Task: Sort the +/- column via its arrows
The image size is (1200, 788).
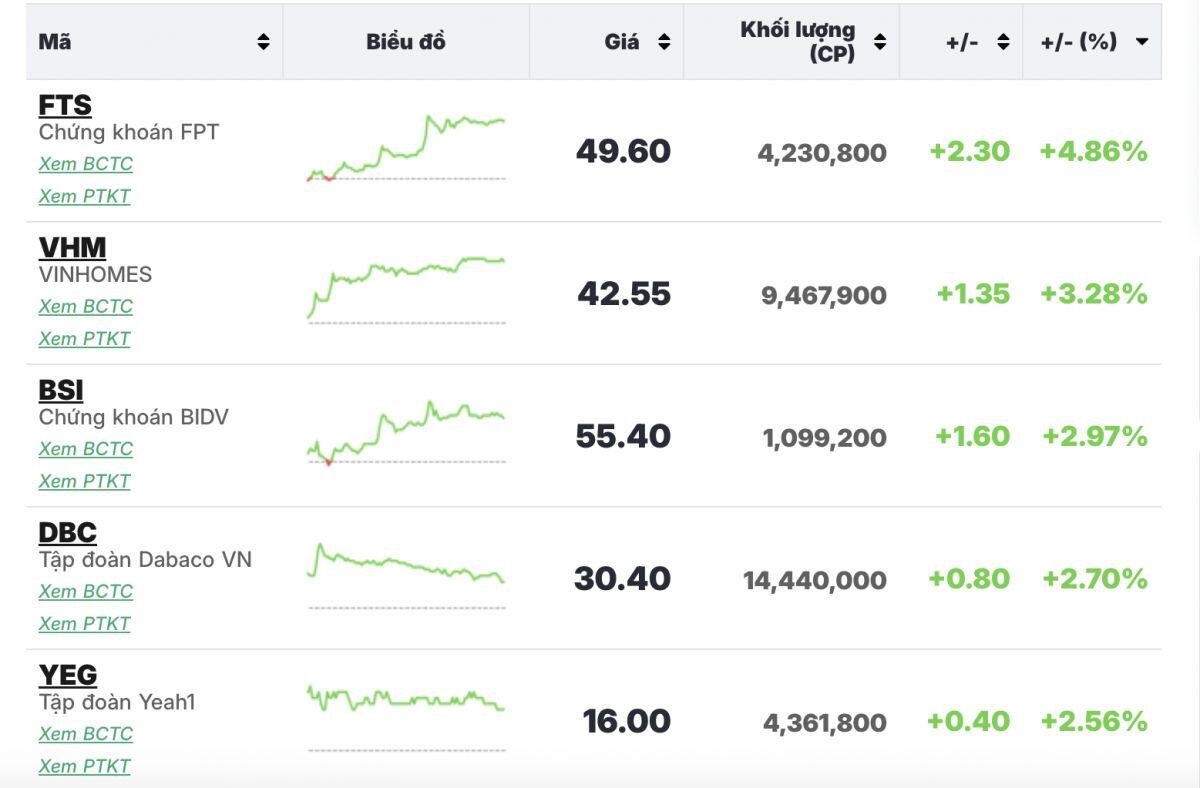Action: pyautogui.click(x=1003, y=42)
